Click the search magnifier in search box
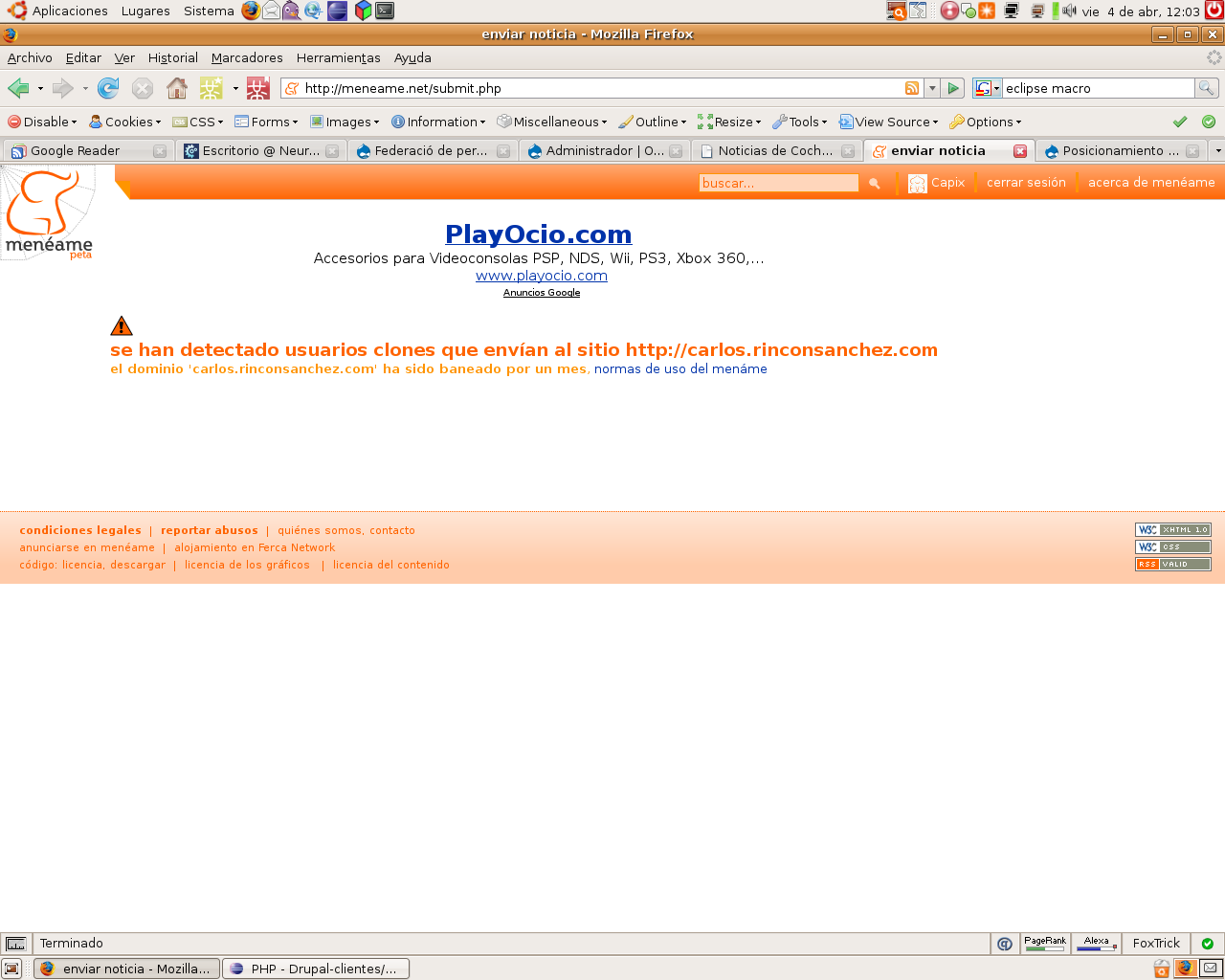 (x=1207, y=88)
